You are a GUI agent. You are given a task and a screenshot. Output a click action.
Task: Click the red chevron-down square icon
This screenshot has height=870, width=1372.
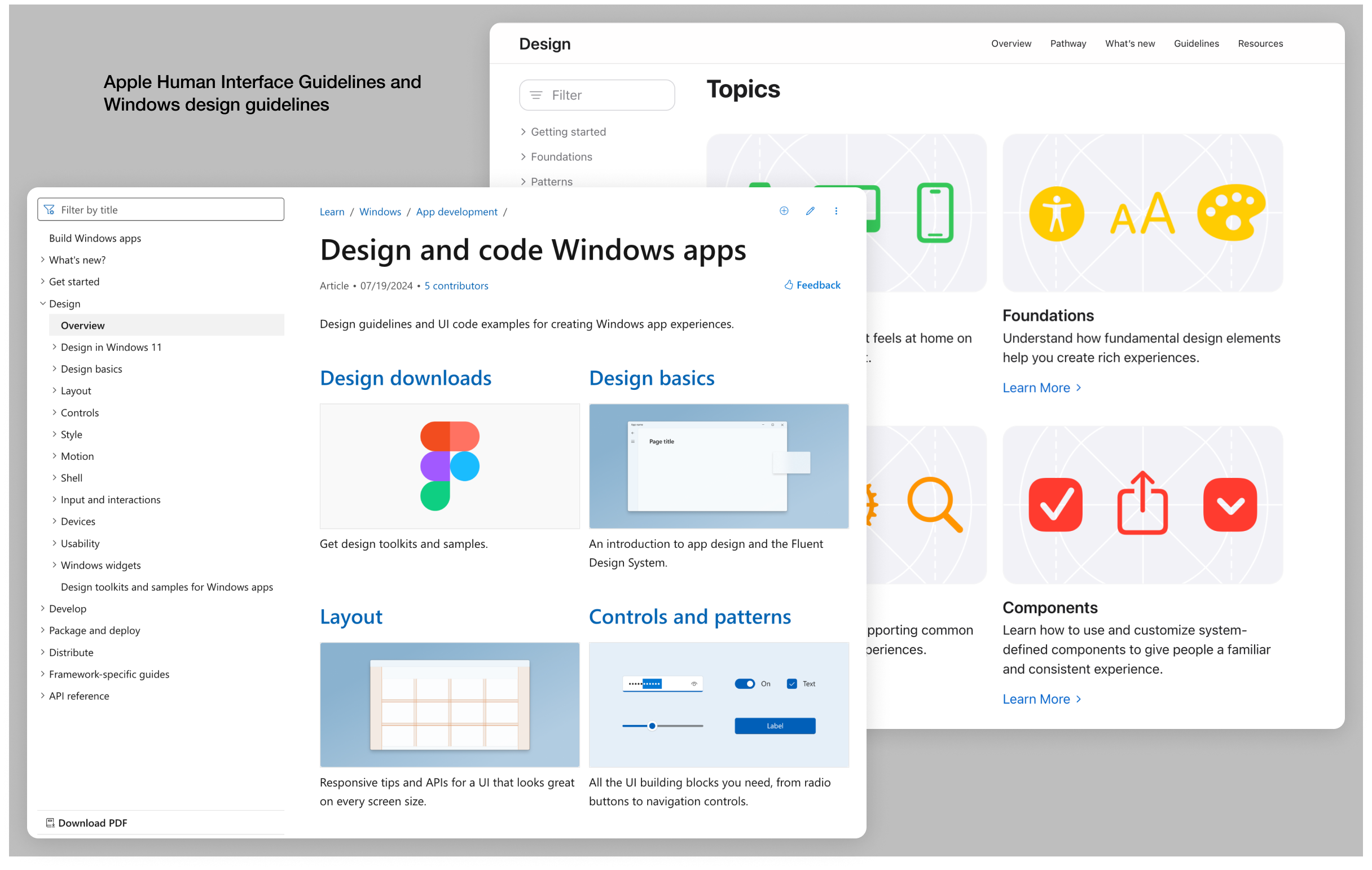pos(1230,505)
